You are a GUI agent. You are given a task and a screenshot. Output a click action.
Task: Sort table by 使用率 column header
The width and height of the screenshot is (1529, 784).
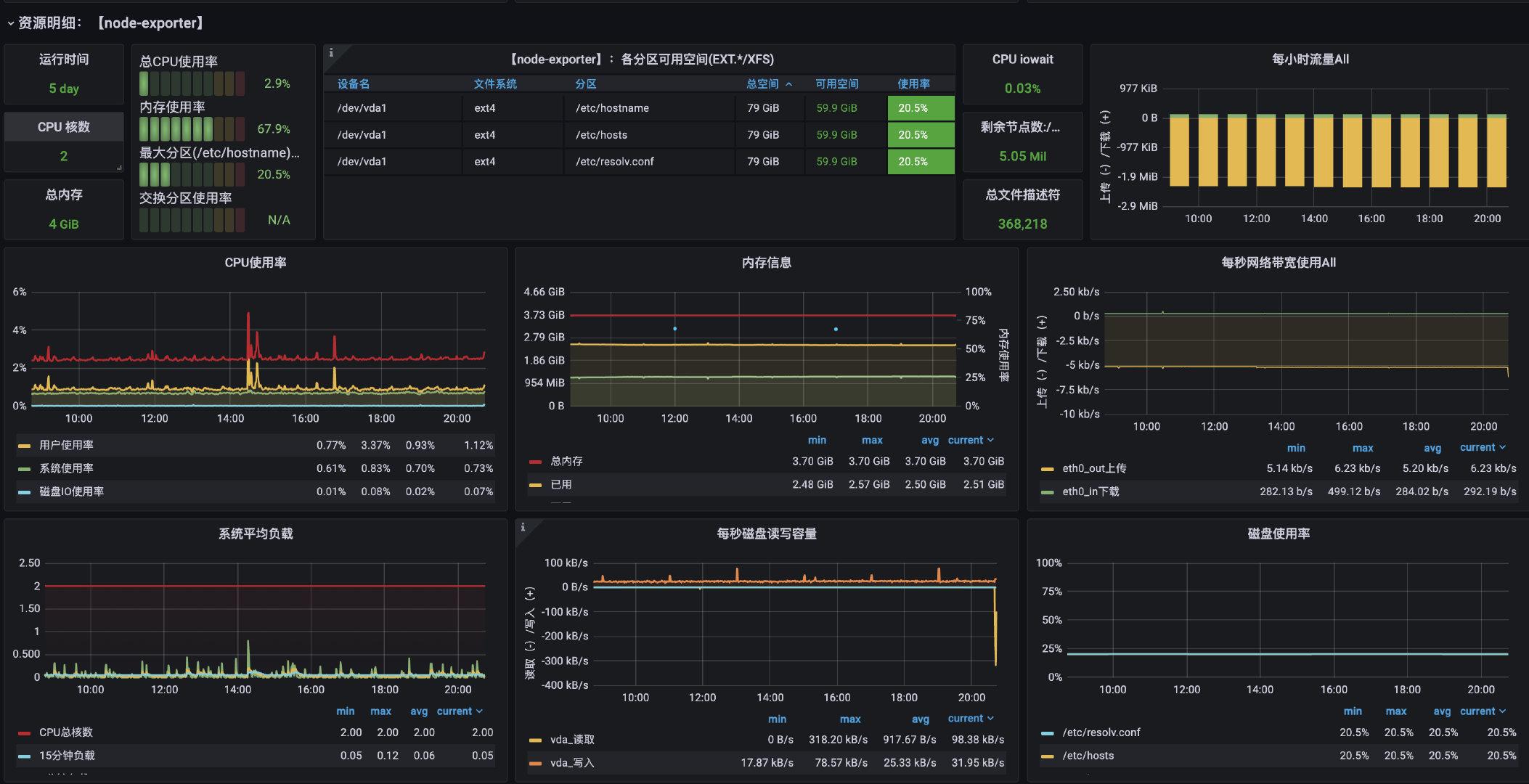(913, 84)
